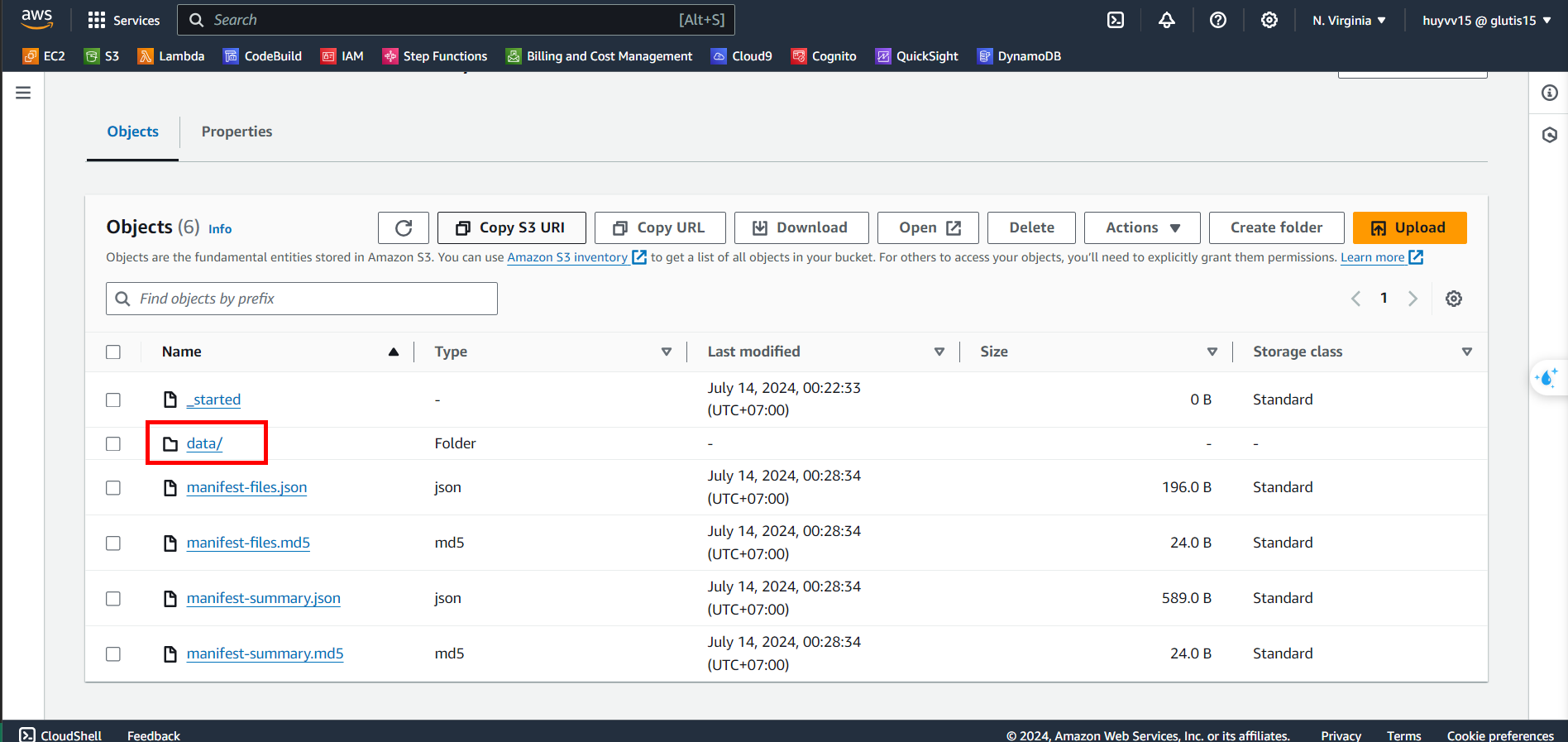The height and width of the screenshot is (742, 1568).
Task: Check the _started object row
Action: tap(113, 400)
